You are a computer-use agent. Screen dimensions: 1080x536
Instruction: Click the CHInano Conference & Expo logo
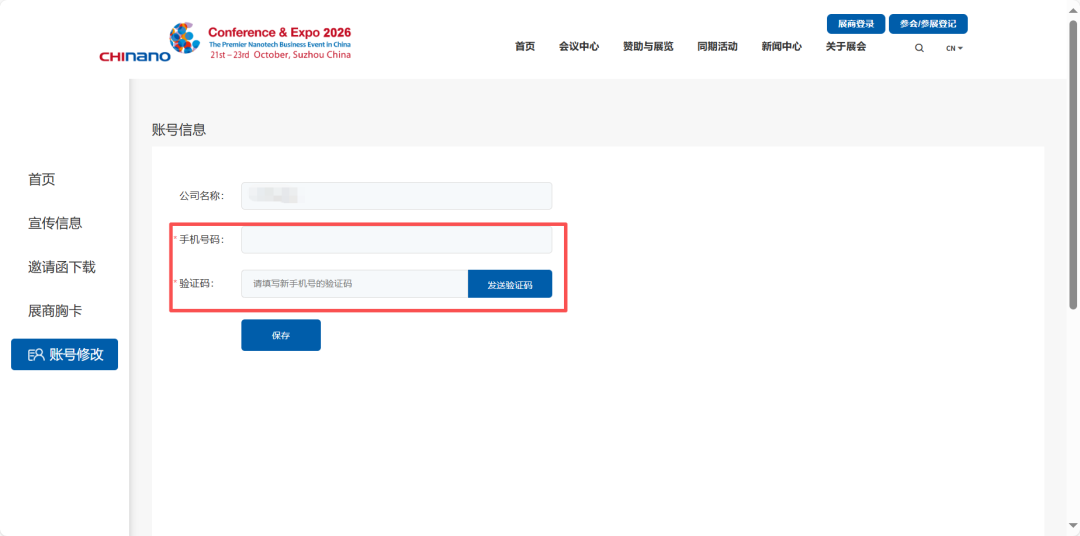(225, 43)
